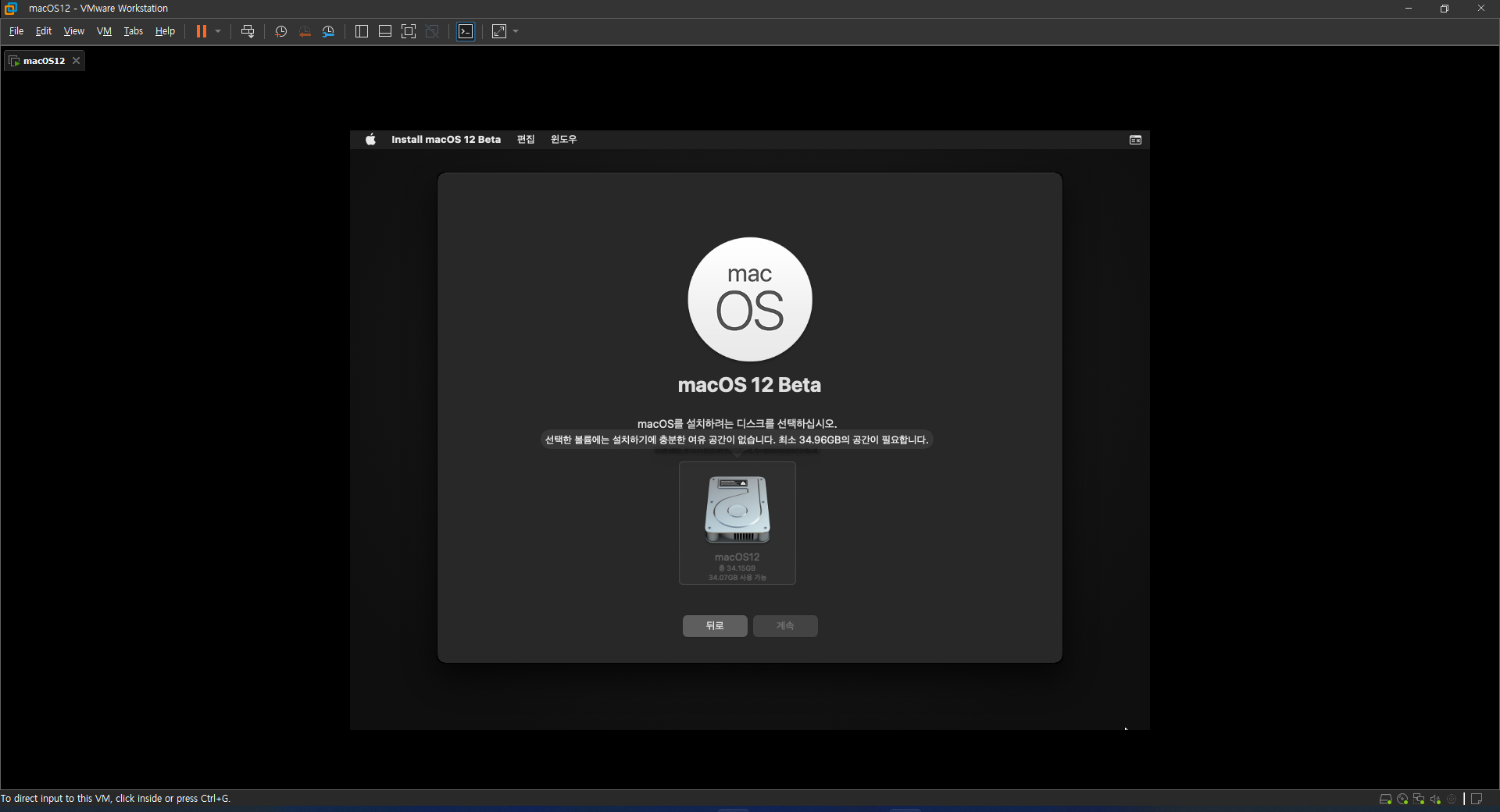Expand the stretch guest dropdown arrow
Image resolution: width=1500 pixels, height=812 pixels.
(x=516, y=31)
